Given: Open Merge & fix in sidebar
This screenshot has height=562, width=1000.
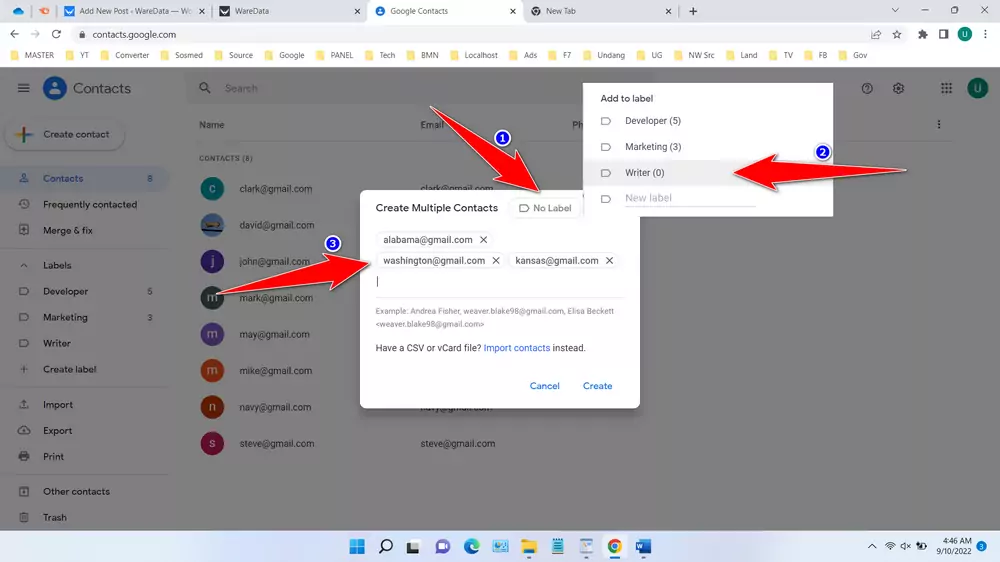Looking at the screenshot, I should (67, 230).
